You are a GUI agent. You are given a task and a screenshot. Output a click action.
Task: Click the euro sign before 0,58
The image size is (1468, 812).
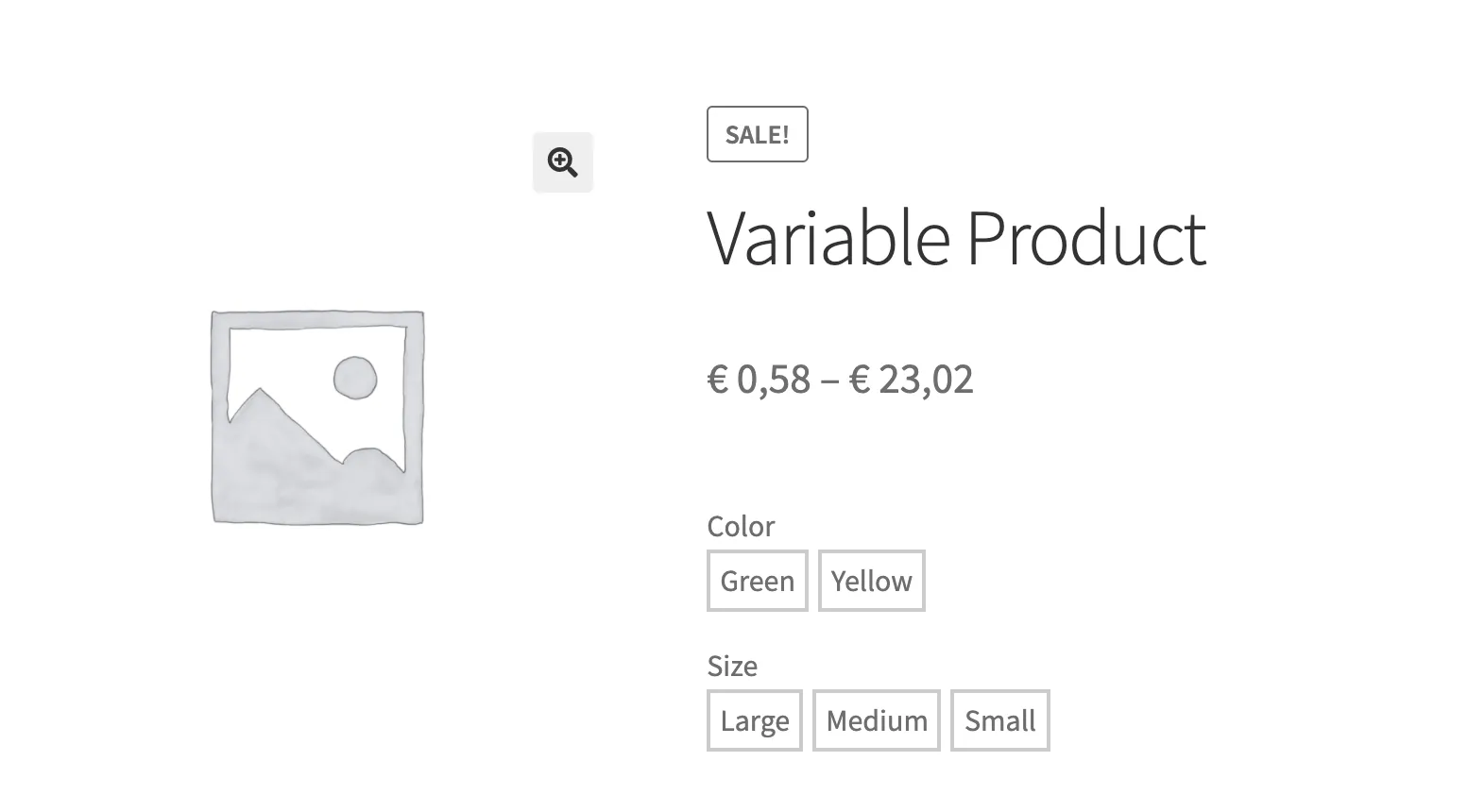[x=718, y=380]
